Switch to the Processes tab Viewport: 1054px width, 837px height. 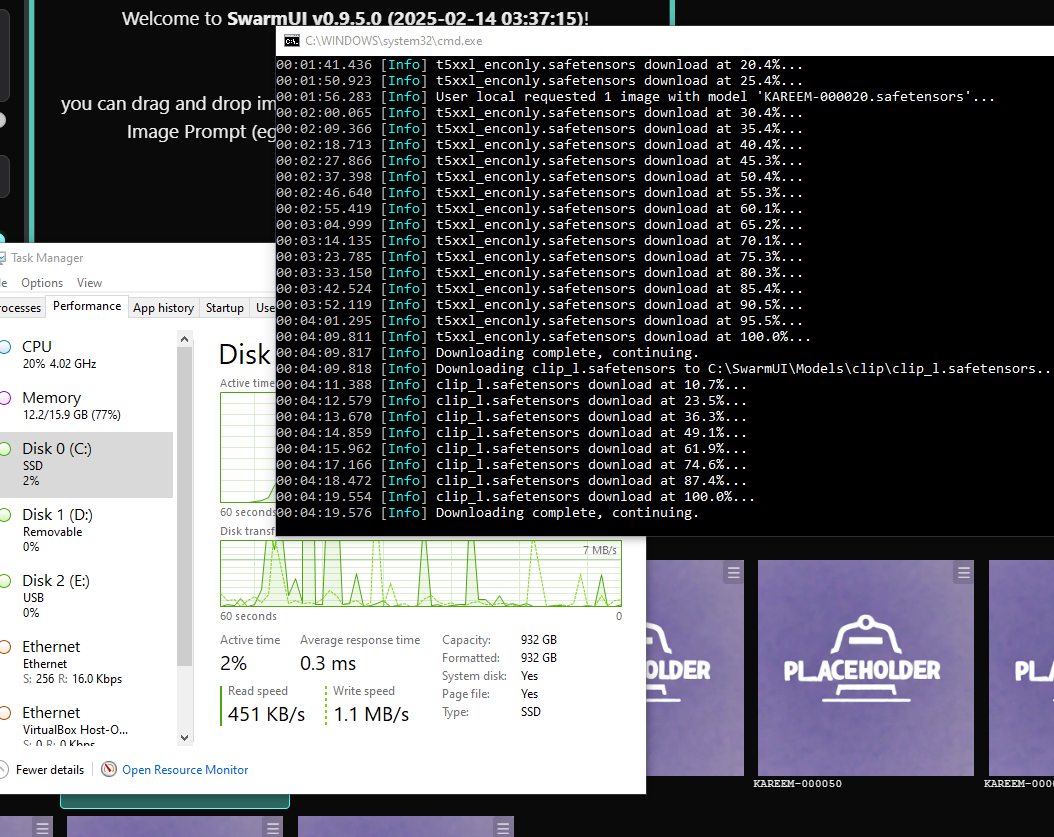coord(21,308)
